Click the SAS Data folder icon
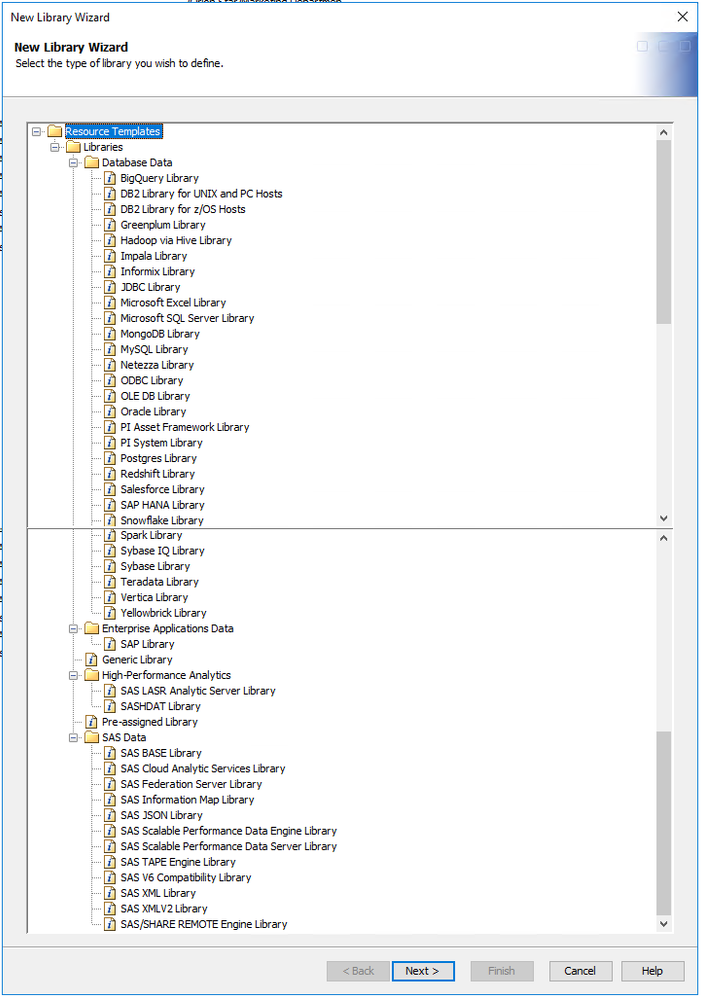The image size is (702, 999). [92, 737]
